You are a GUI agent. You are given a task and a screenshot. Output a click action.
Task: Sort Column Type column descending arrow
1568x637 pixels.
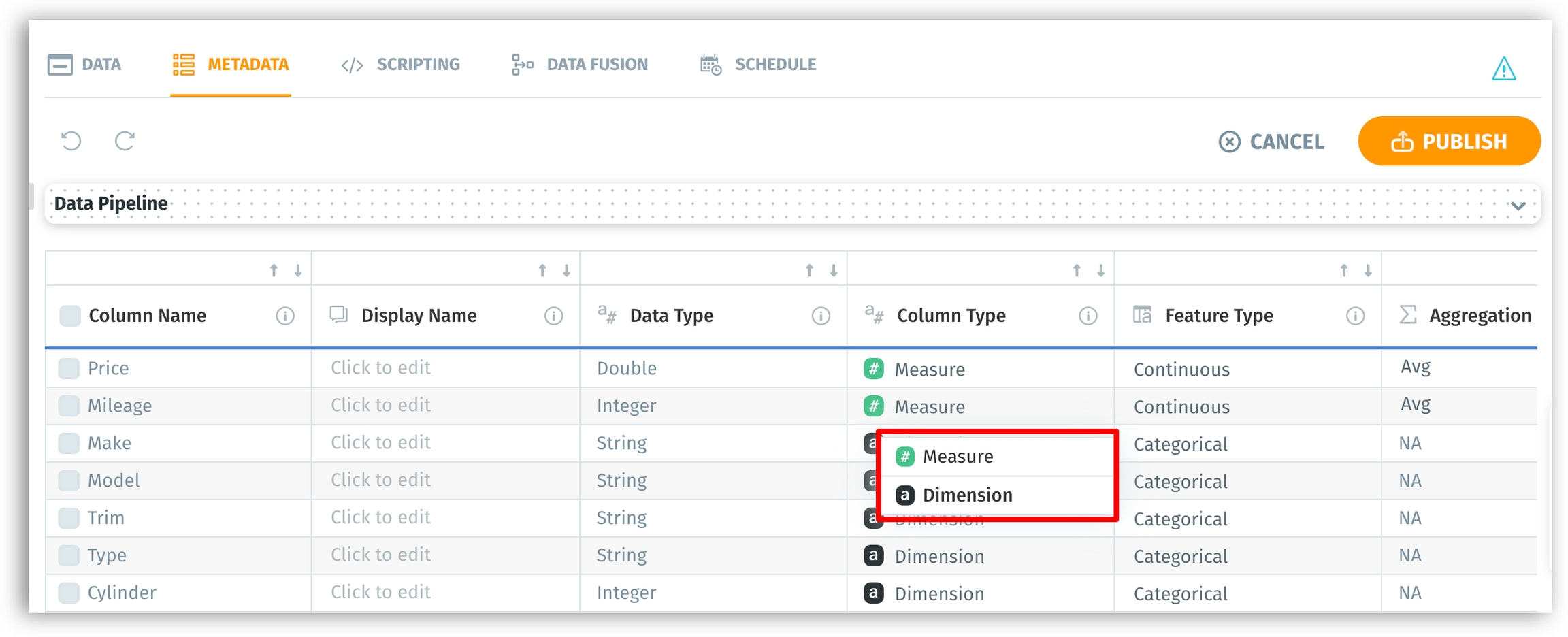point(1100,271)
